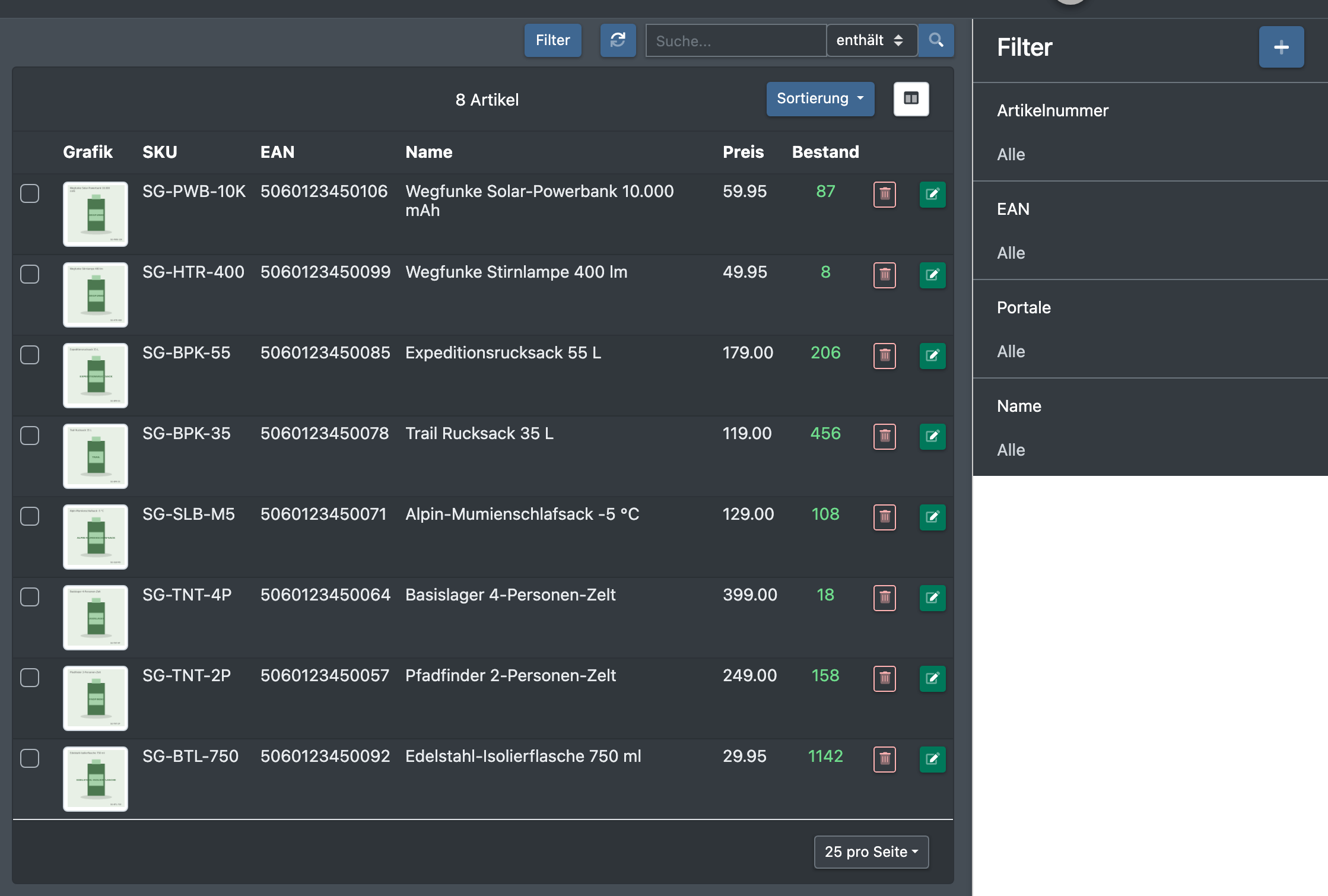Image resolution: width=1328 pixels, height=896 pixels.
Task: Click the blue Filter button
Action: (x=552, y=40)
